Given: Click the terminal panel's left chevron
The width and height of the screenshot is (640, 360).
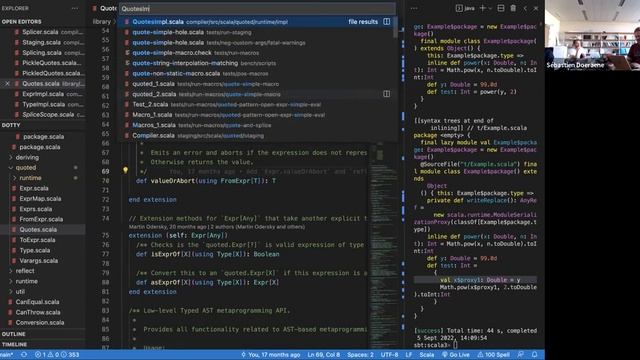Looking at the screenshot, I should click(525, 8).
